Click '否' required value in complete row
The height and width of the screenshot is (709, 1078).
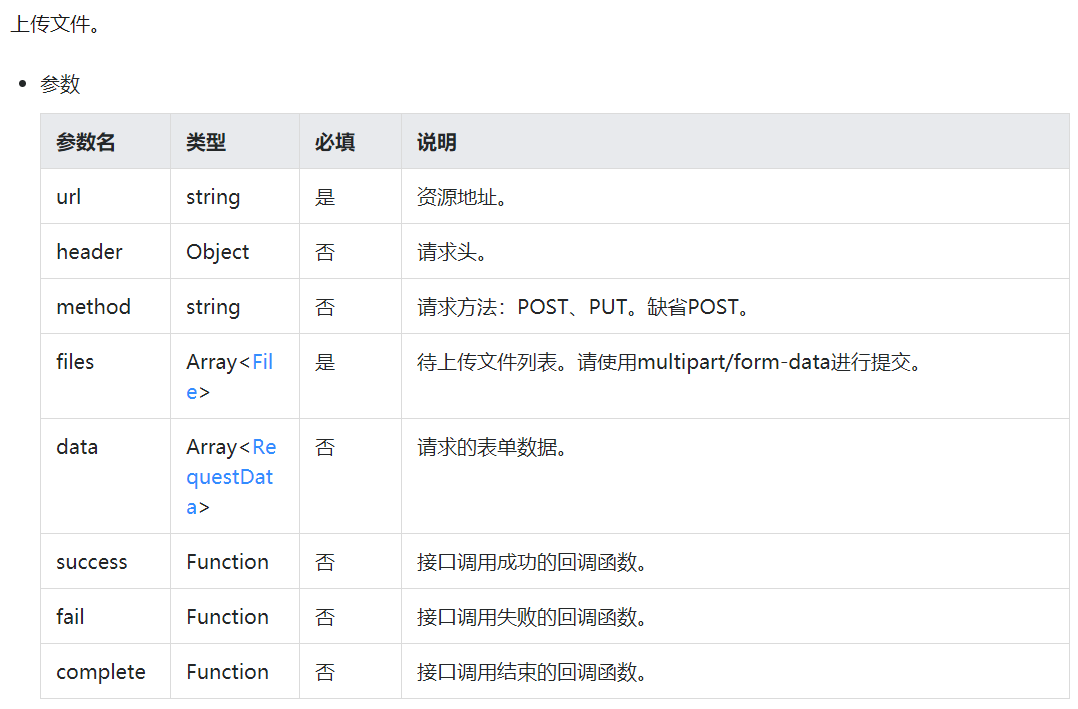[324, 672]
